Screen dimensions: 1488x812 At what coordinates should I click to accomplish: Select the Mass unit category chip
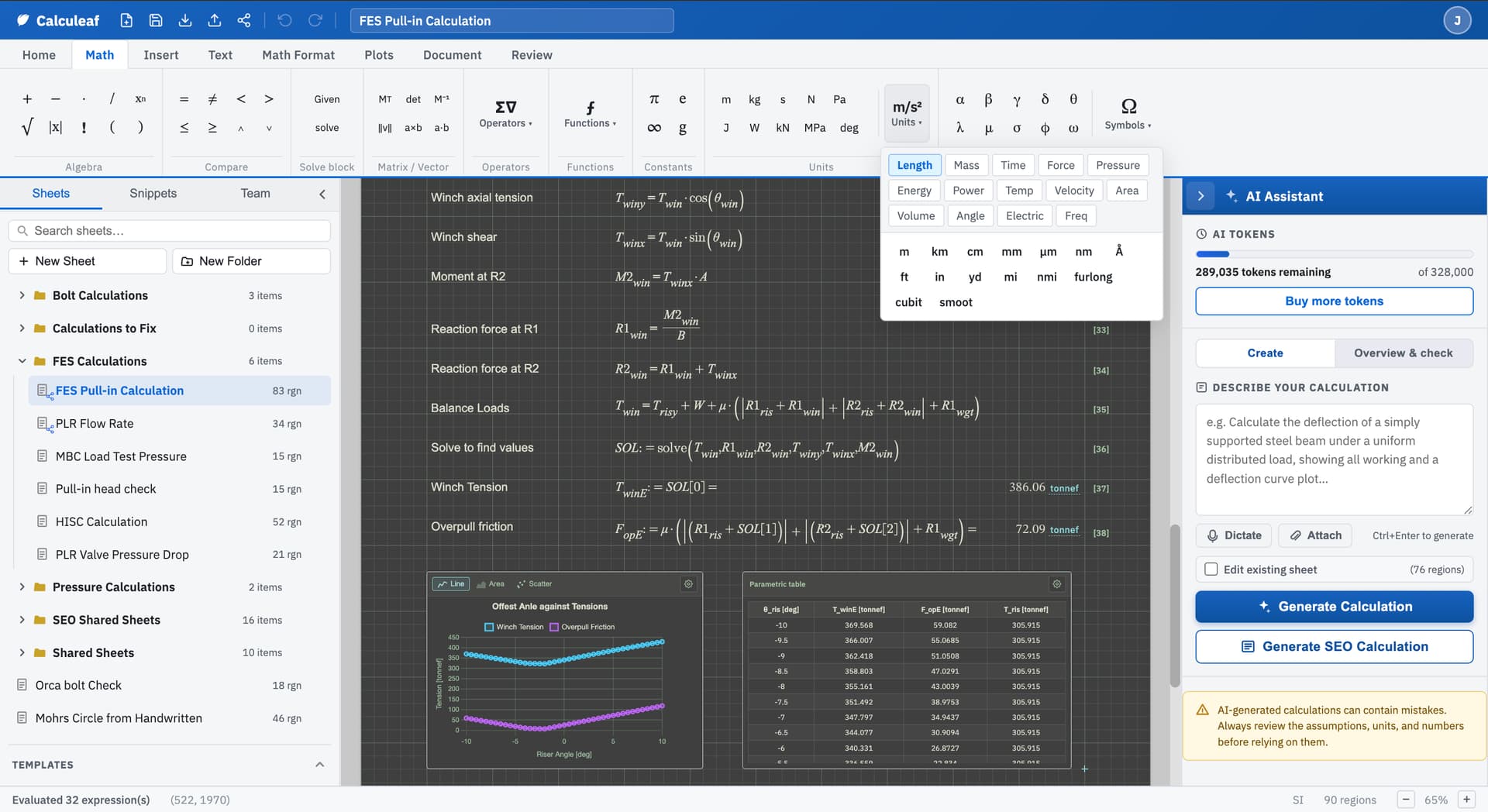(966, 165)
